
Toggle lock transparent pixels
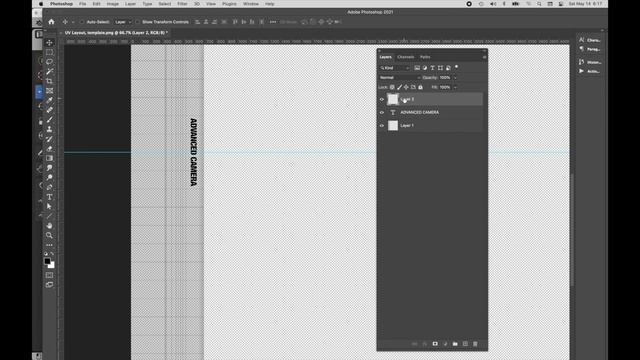392,87
